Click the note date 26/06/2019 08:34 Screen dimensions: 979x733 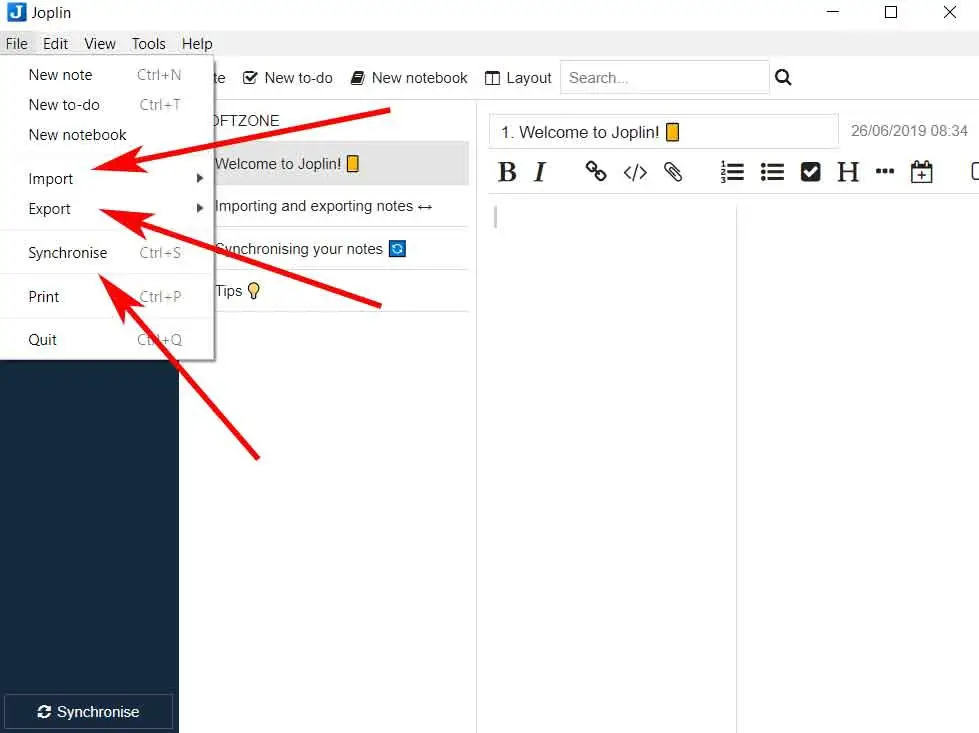(x=909, y=130)
